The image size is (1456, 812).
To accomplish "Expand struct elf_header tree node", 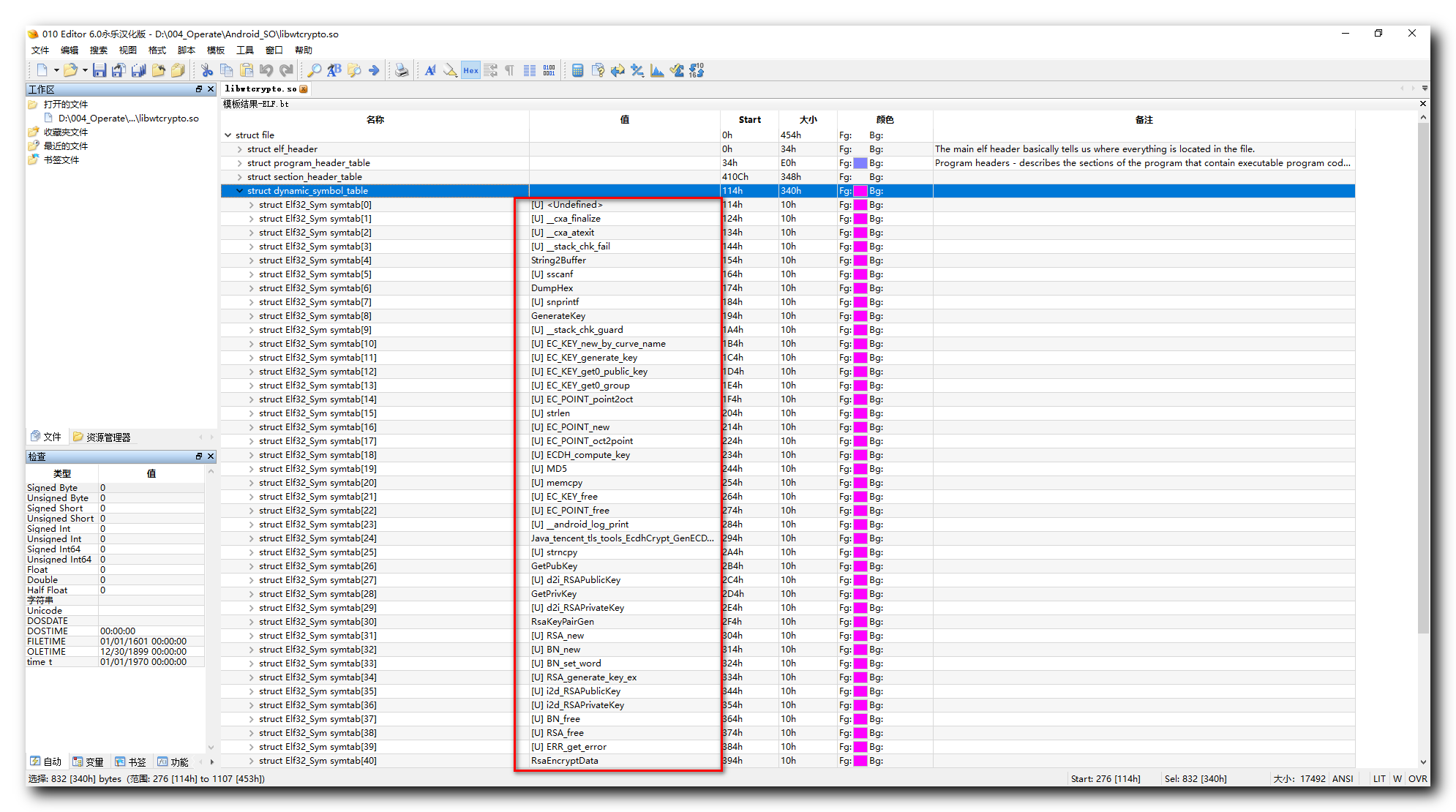I will pos(239,149).
